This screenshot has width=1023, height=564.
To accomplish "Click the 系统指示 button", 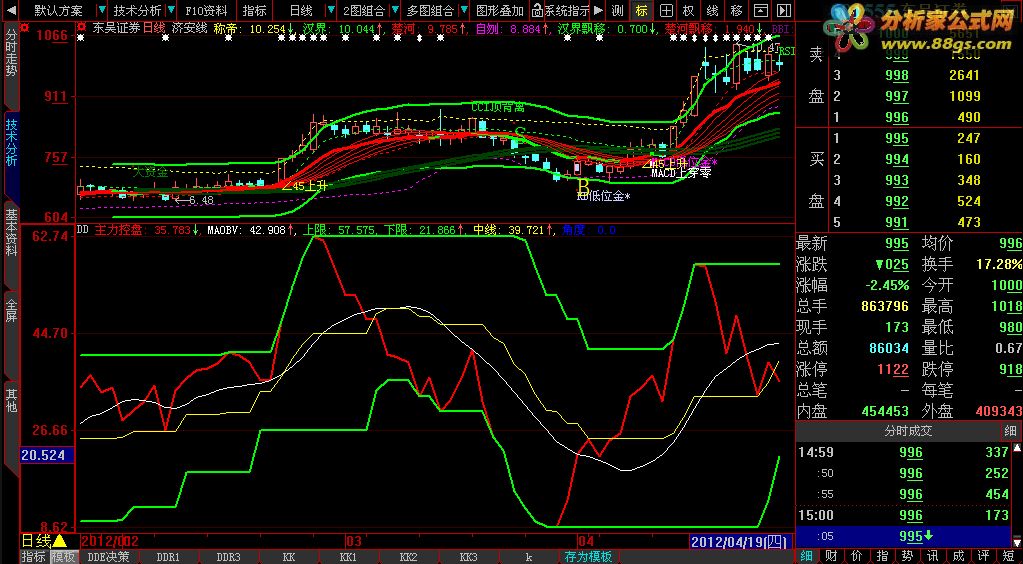I will point(567,10).
